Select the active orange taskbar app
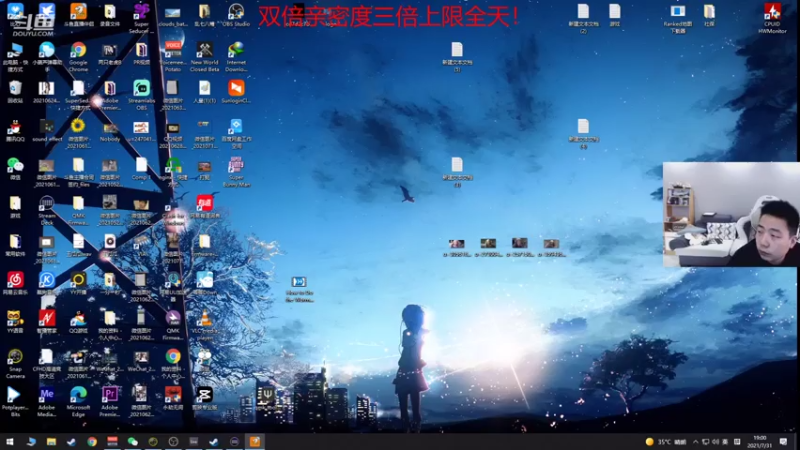 (x=255, y=442)
